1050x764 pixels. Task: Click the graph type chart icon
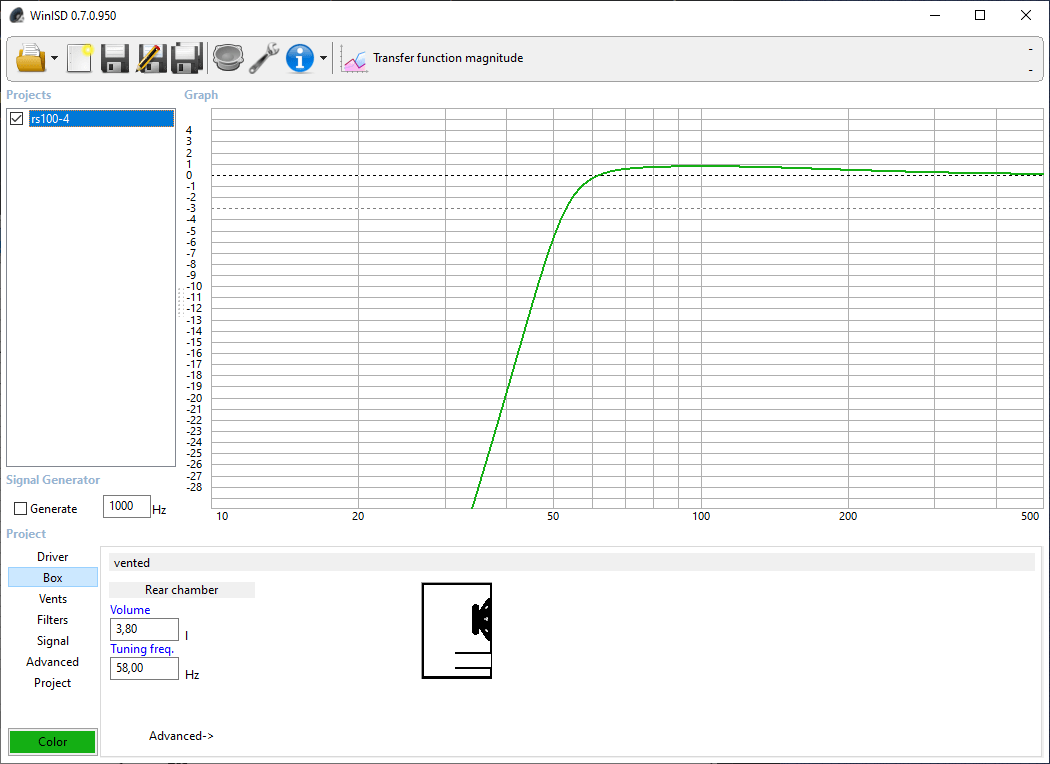coord(354,58)
